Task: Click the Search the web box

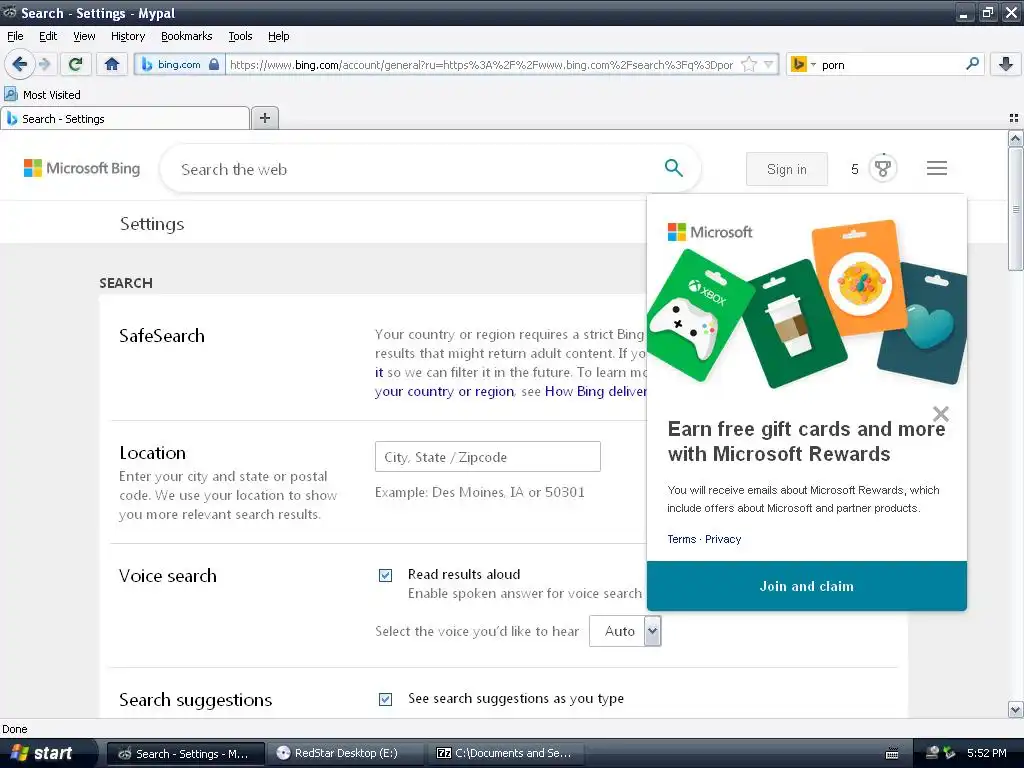Action: [x=418, y=169]
